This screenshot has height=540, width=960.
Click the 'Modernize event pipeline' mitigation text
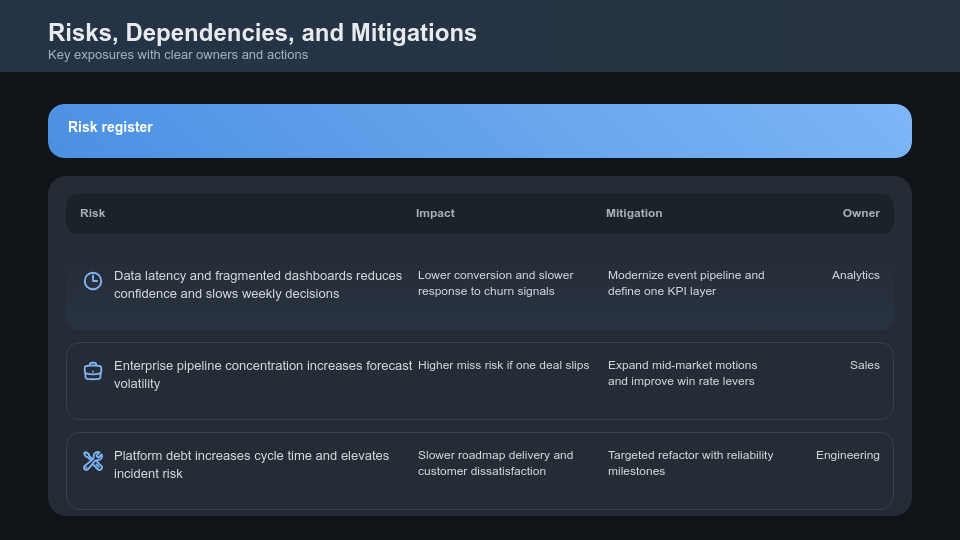point(686,283)
